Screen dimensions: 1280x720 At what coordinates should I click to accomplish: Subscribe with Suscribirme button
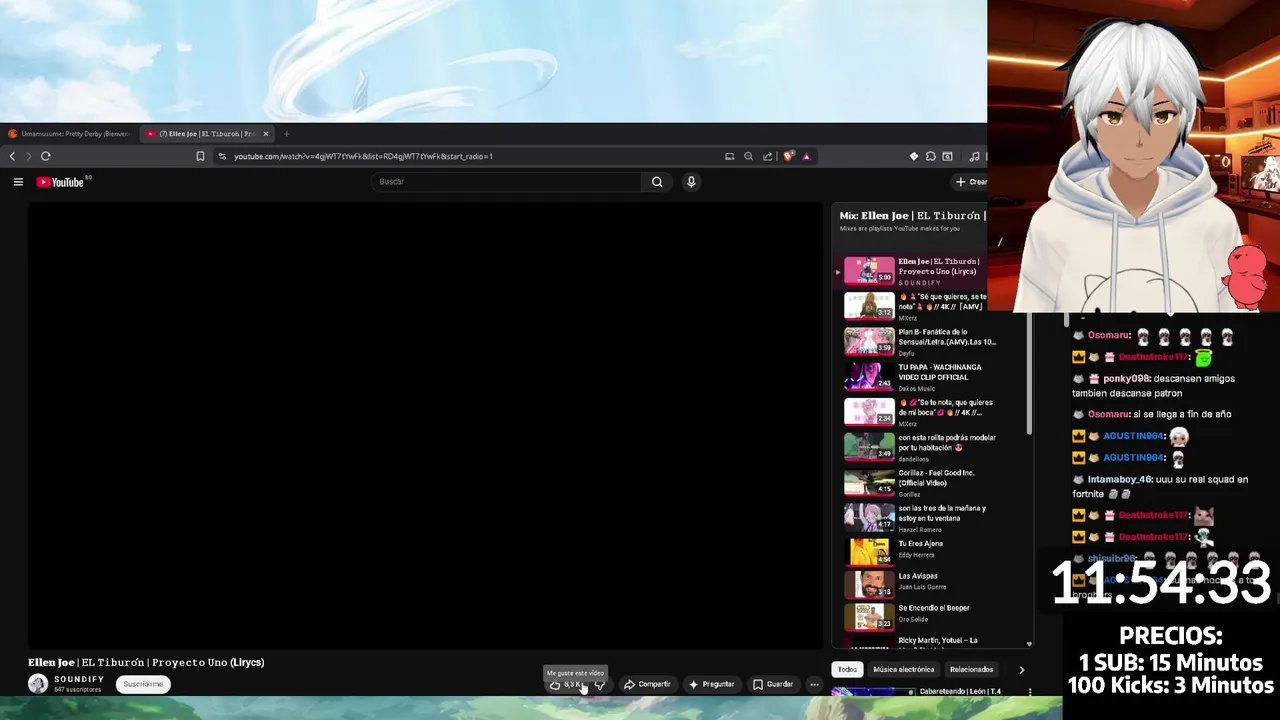pos(143,685)
